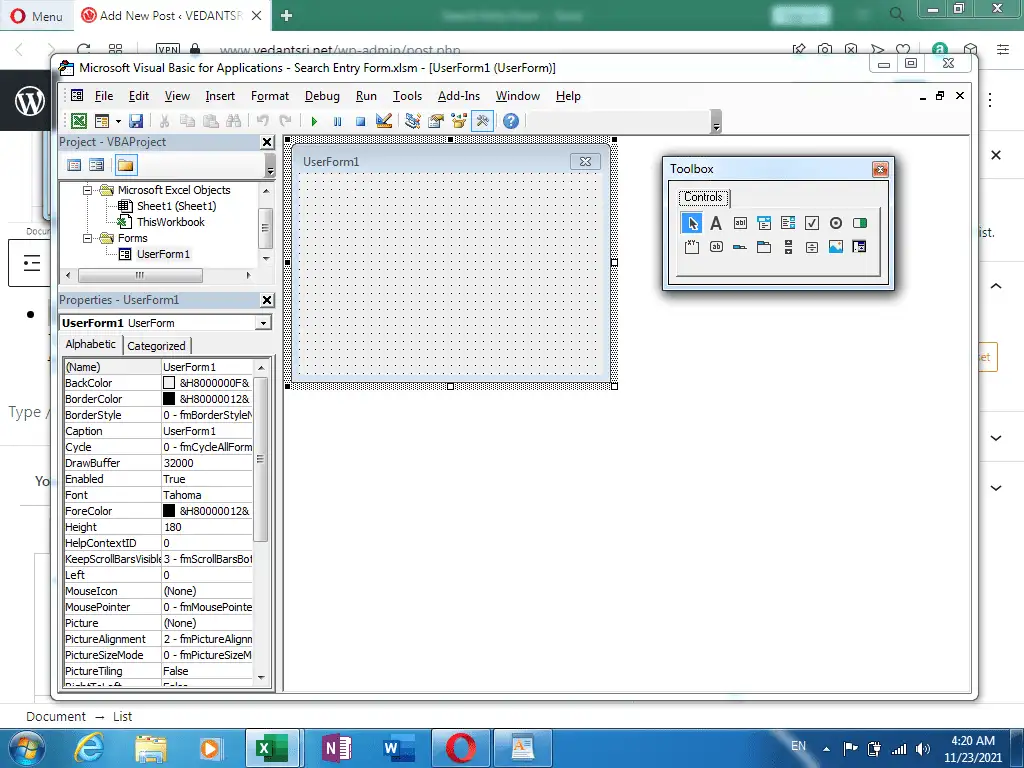Image resolution: width=1024 pixels, height=768 pixels.
Task: Open VBA Help question mark icon
Action: coord(511,121)
